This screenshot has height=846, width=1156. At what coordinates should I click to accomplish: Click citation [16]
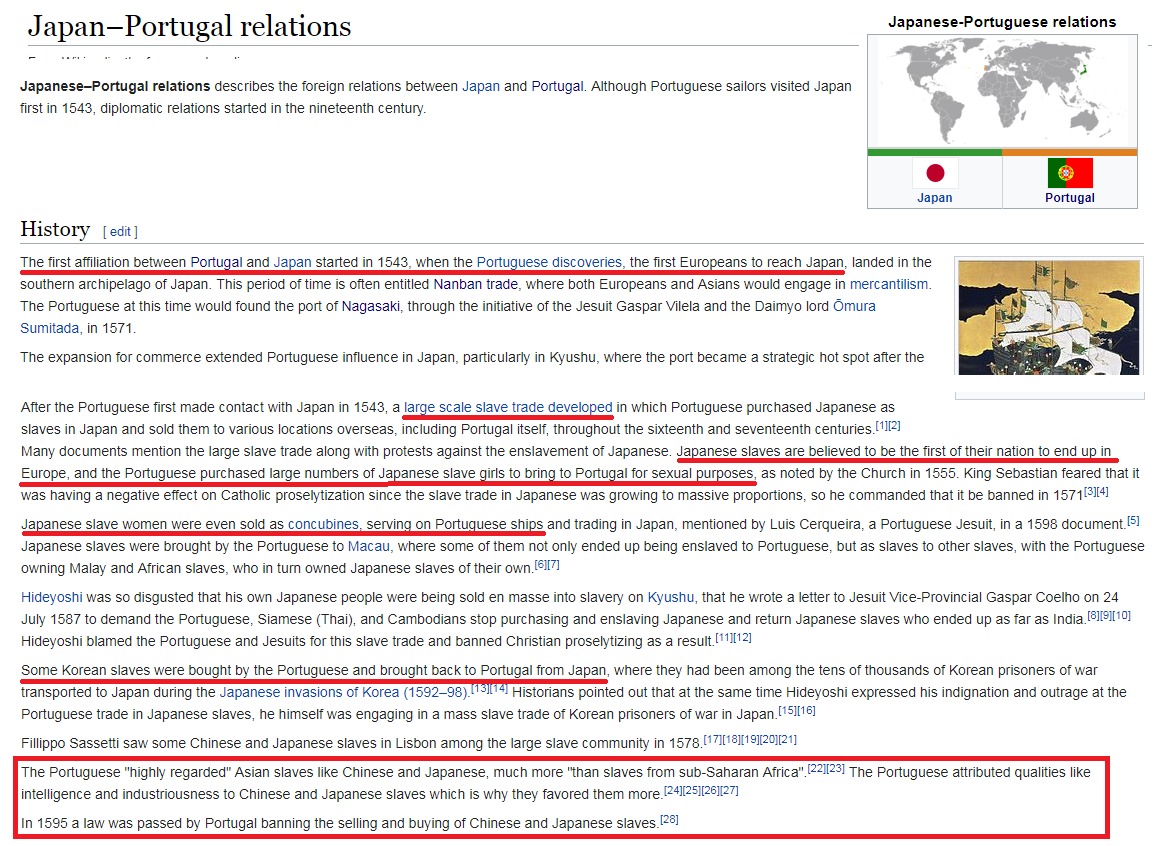(x=807, y=710)
